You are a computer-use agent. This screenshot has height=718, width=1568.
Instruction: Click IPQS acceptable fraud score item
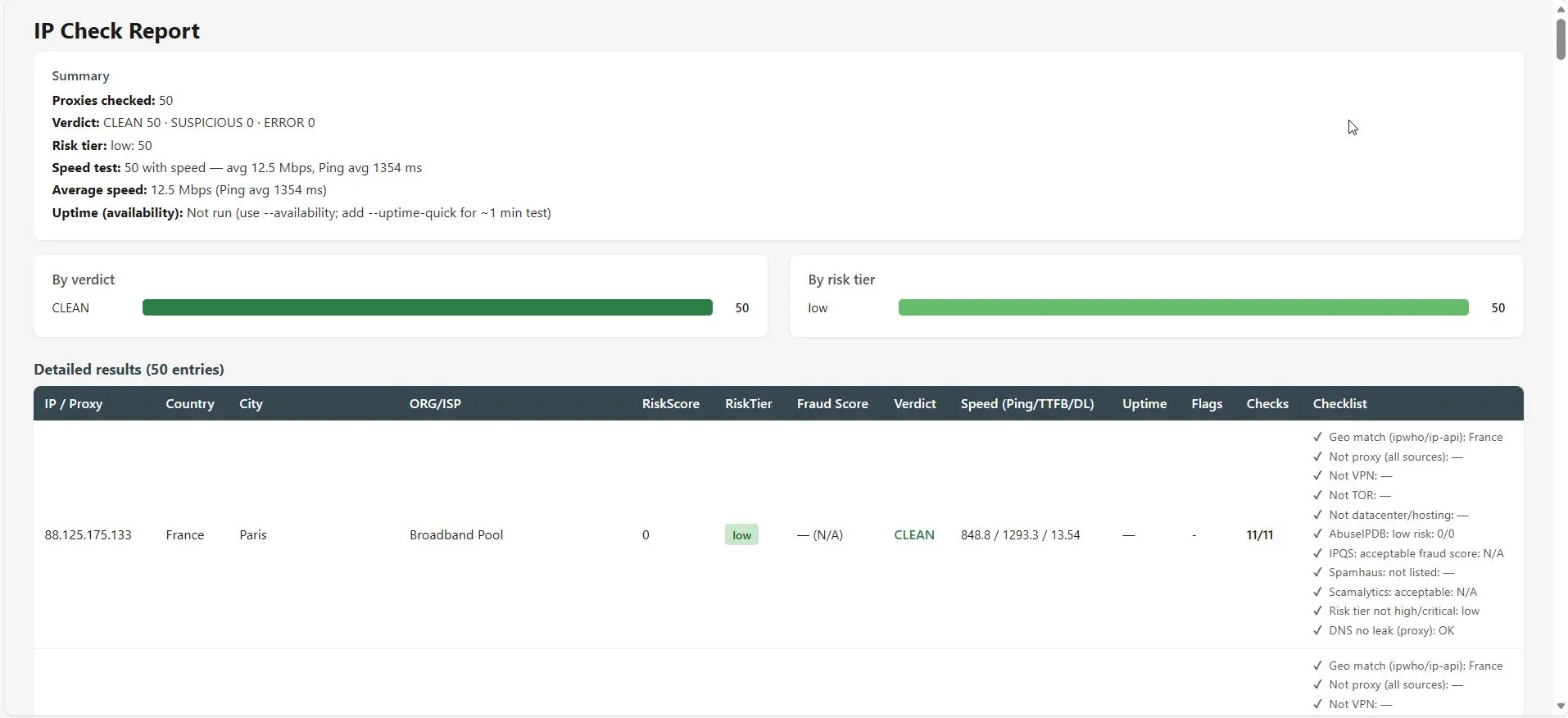(x=1408, y=553)
